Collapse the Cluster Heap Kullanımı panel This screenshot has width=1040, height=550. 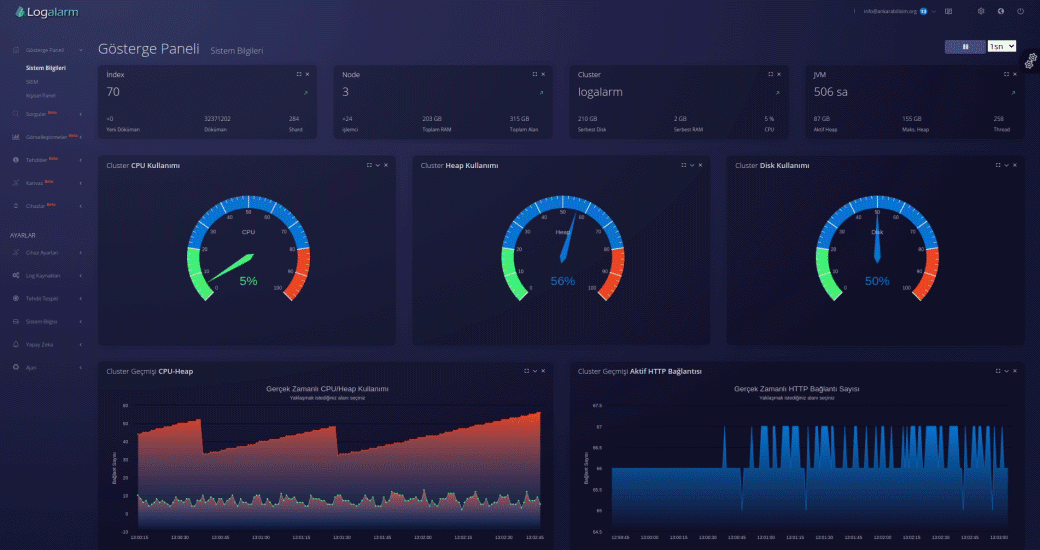(692, 165)
